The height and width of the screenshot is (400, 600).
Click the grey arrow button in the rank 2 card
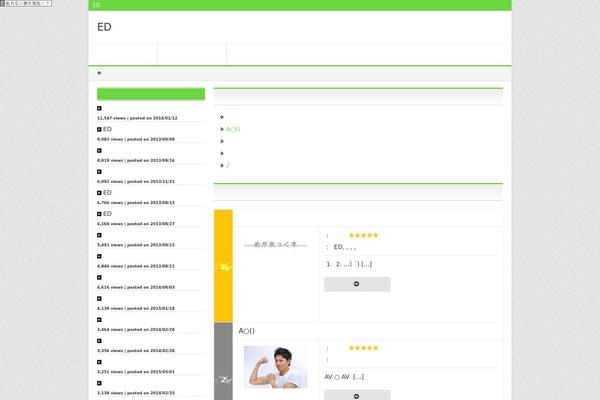[357, 395]
